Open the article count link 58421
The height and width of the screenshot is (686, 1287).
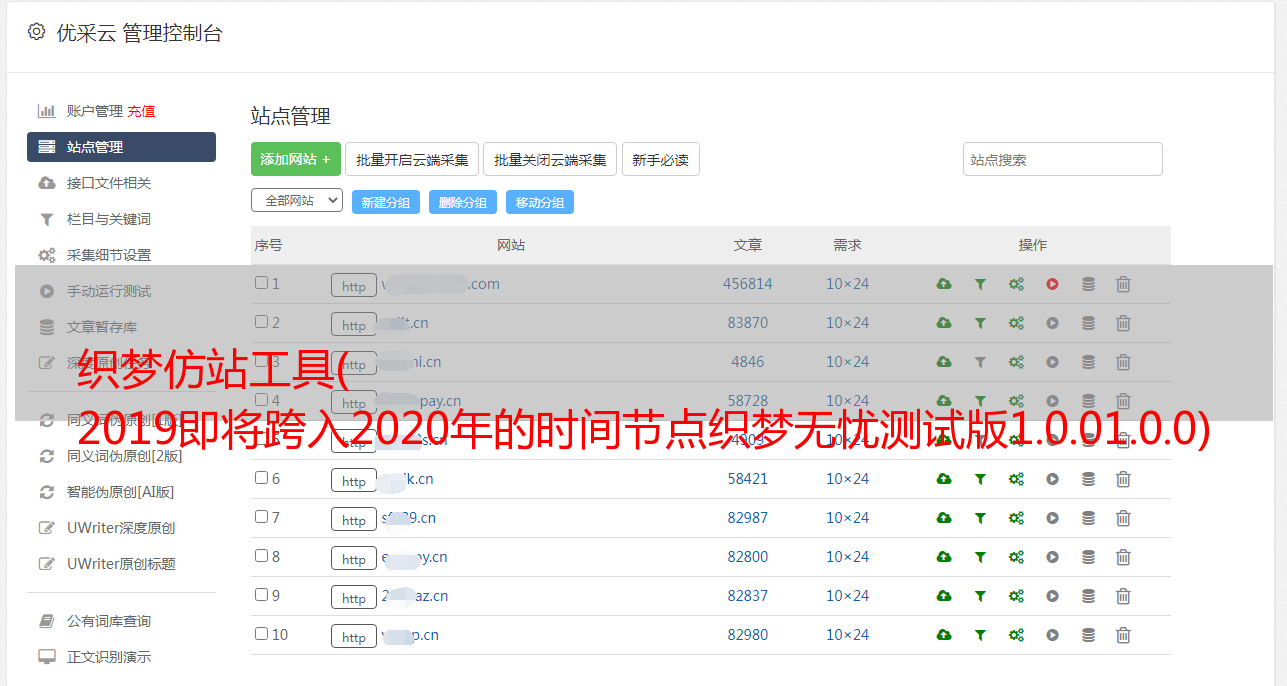[748, 479]
